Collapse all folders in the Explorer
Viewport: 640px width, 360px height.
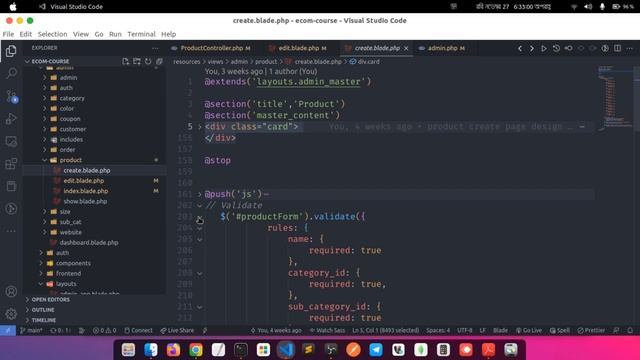[159, 61]
